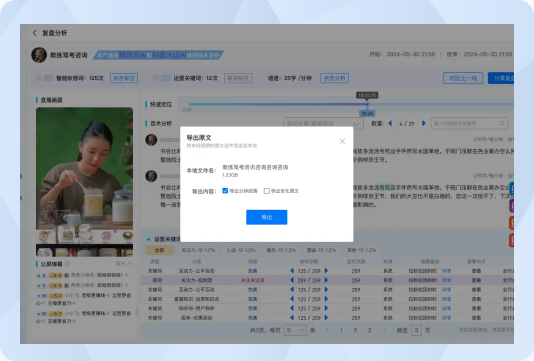The width and height of the screenshot is (534, 361).
Task: Click next-hit arrow in 直播知识-运营知识点 row
Action: [326, 299]
